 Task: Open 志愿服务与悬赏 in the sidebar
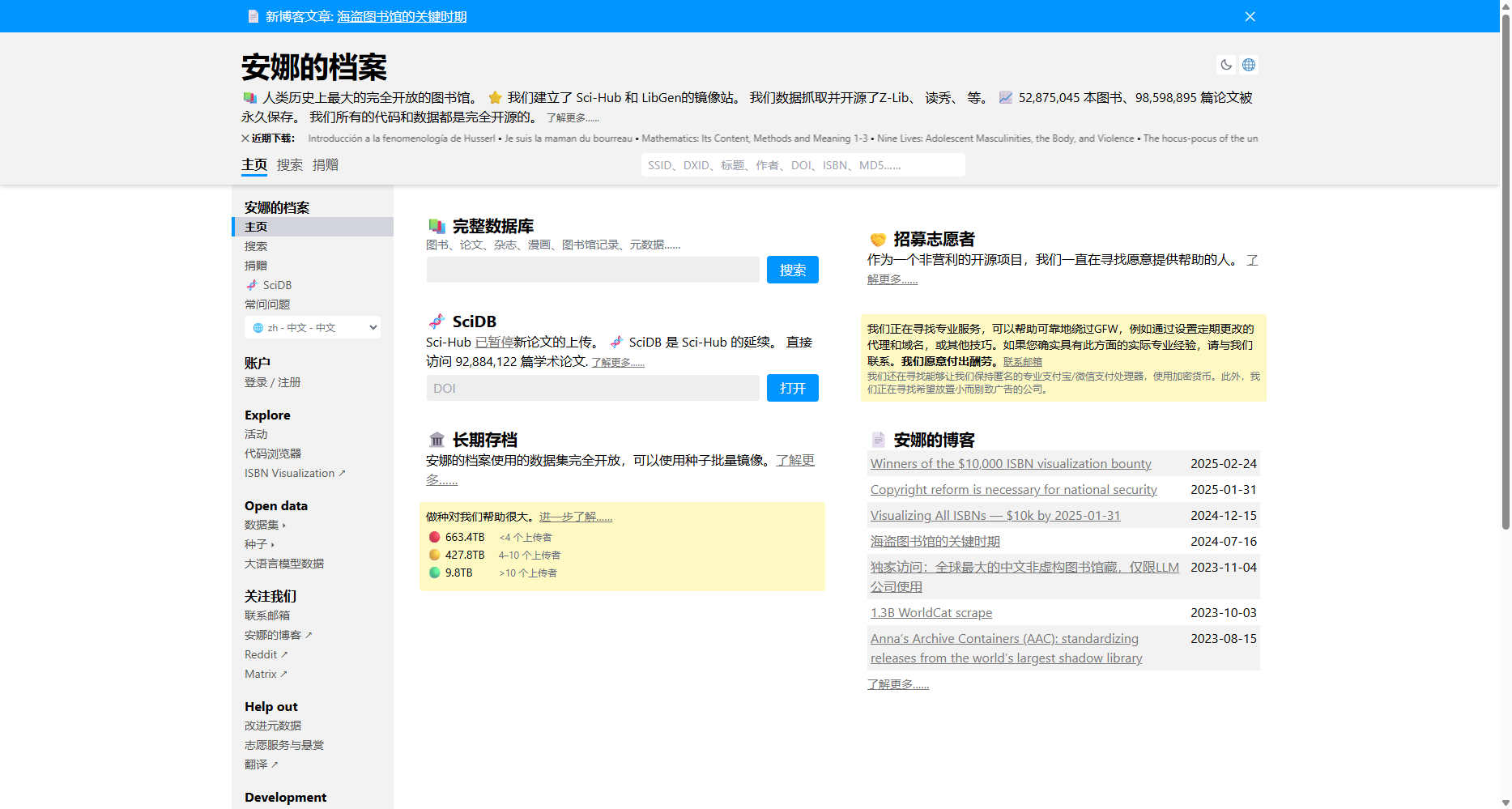click(284, 745)
